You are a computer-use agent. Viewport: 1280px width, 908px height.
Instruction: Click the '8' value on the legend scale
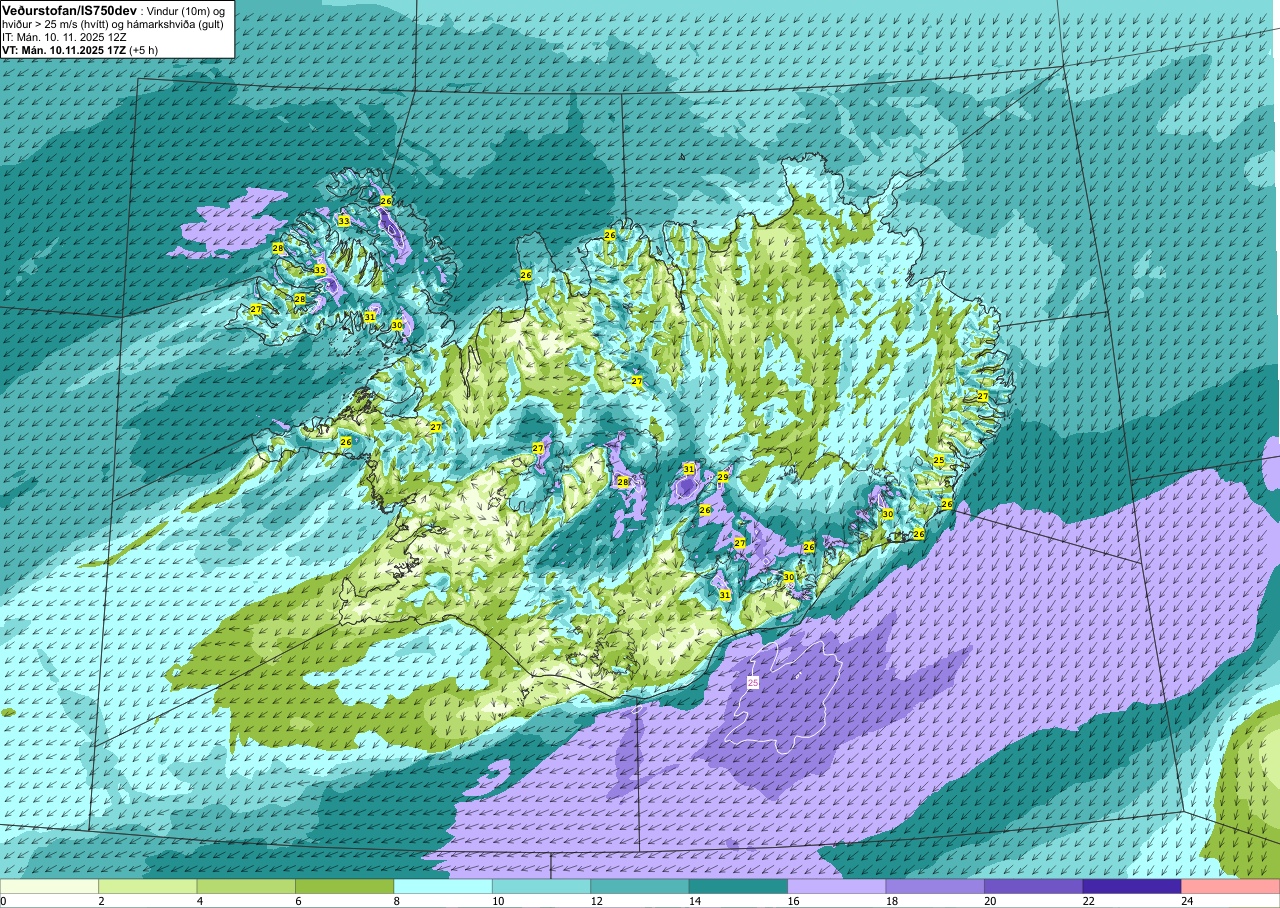pyautogui.click(x=397, y=901)
